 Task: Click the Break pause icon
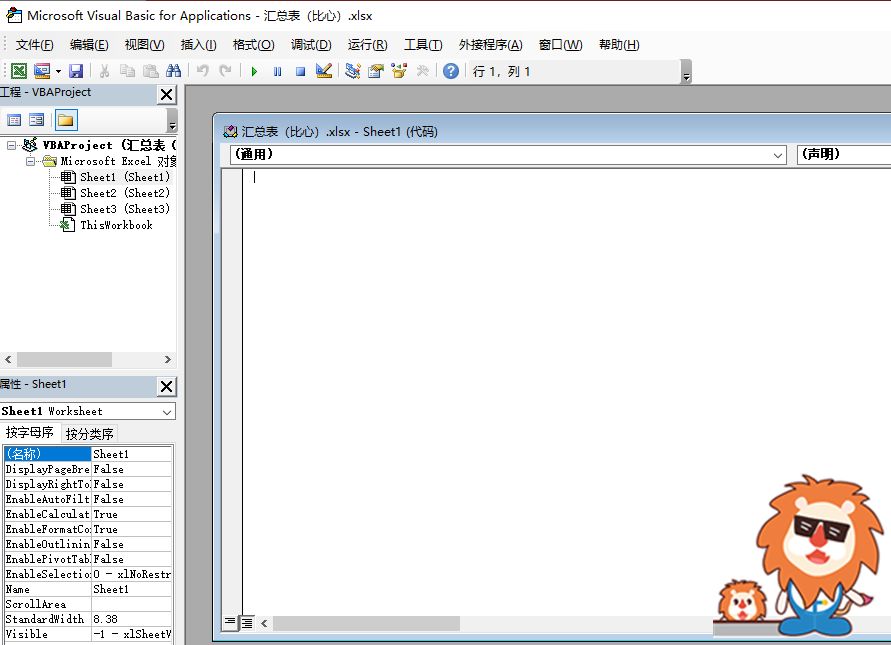(277, 71)
